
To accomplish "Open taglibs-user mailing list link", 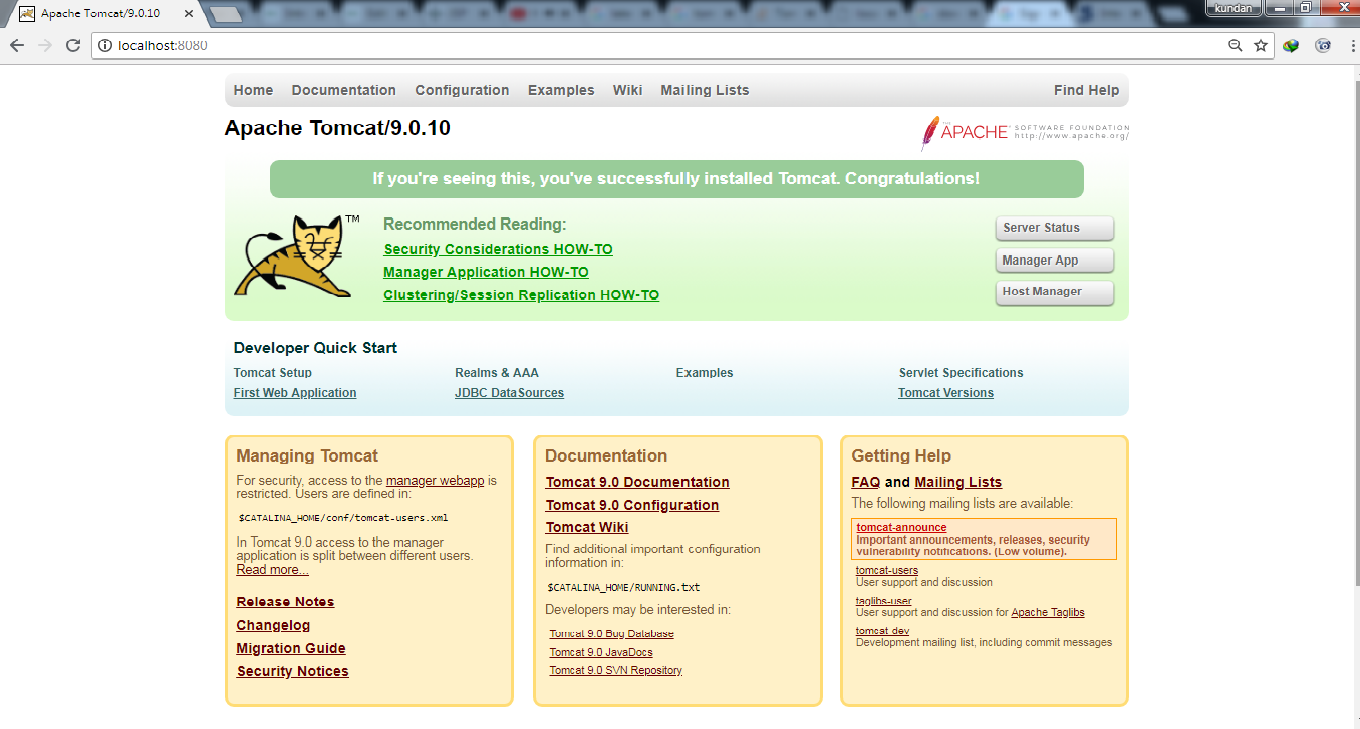I will 884,601.
